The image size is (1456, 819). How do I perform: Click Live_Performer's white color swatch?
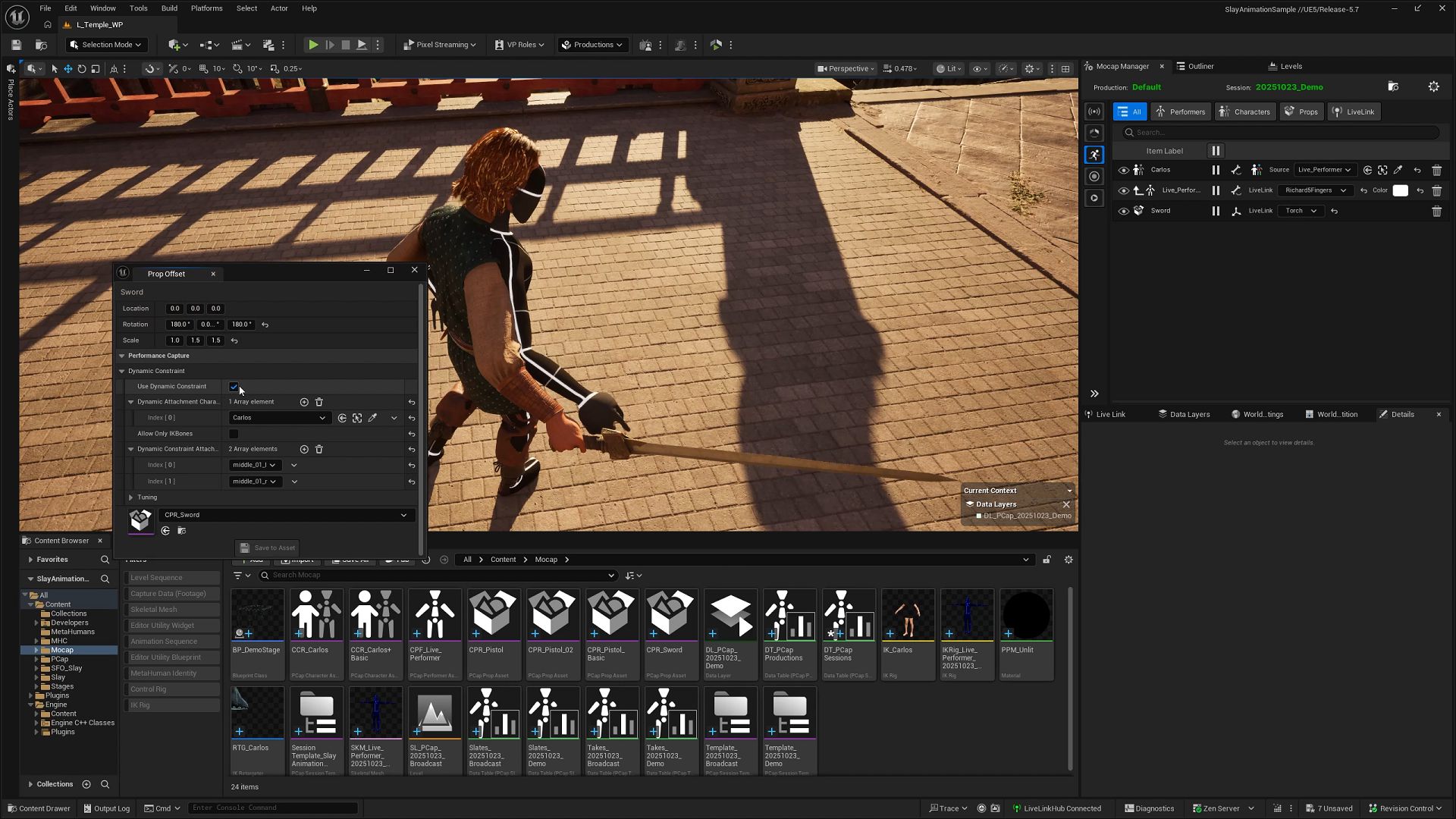tap(1401, 190)
